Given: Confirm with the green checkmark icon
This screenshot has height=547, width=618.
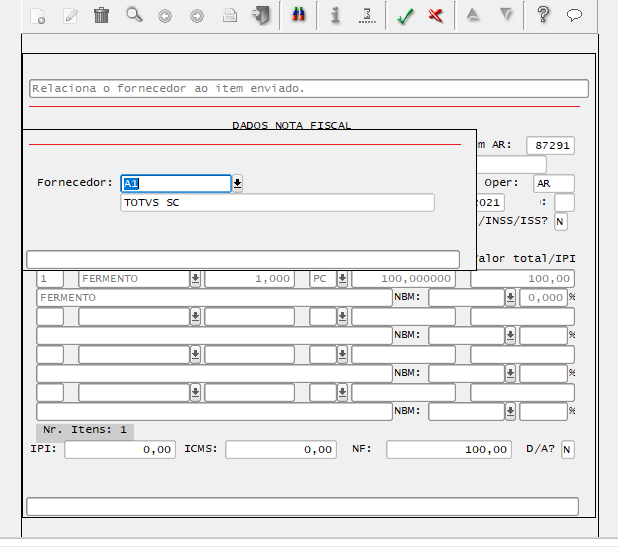Looking at the screenshot, I should (x=405, y=16).
